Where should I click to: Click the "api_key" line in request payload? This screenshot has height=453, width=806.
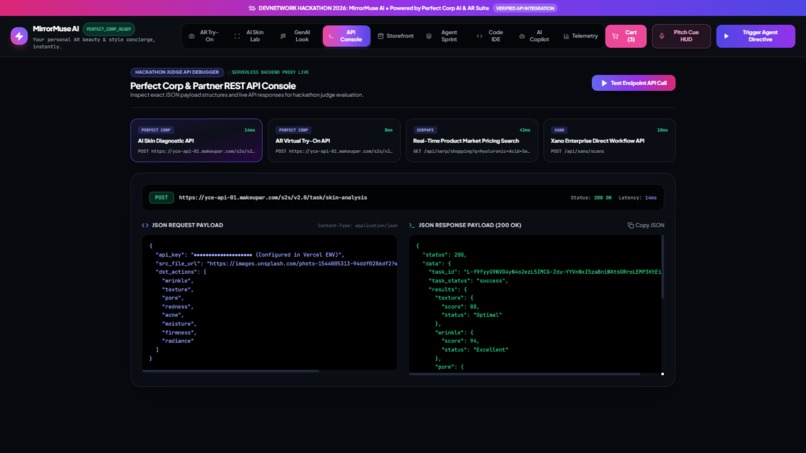[x=250, y=255]
